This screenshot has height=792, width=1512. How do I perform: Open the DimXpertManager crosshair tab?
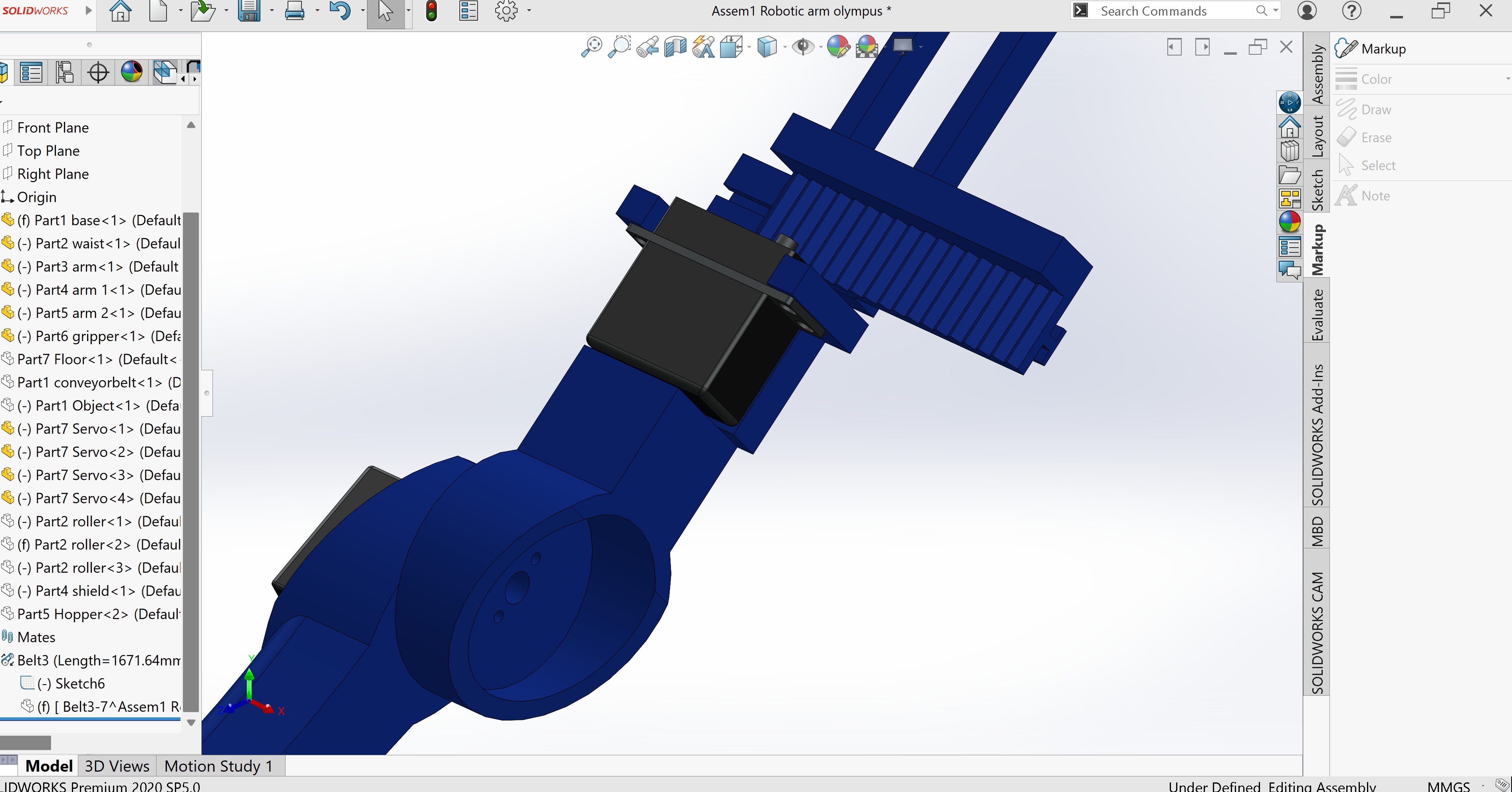pyautogui.click(x=98, y=73)
